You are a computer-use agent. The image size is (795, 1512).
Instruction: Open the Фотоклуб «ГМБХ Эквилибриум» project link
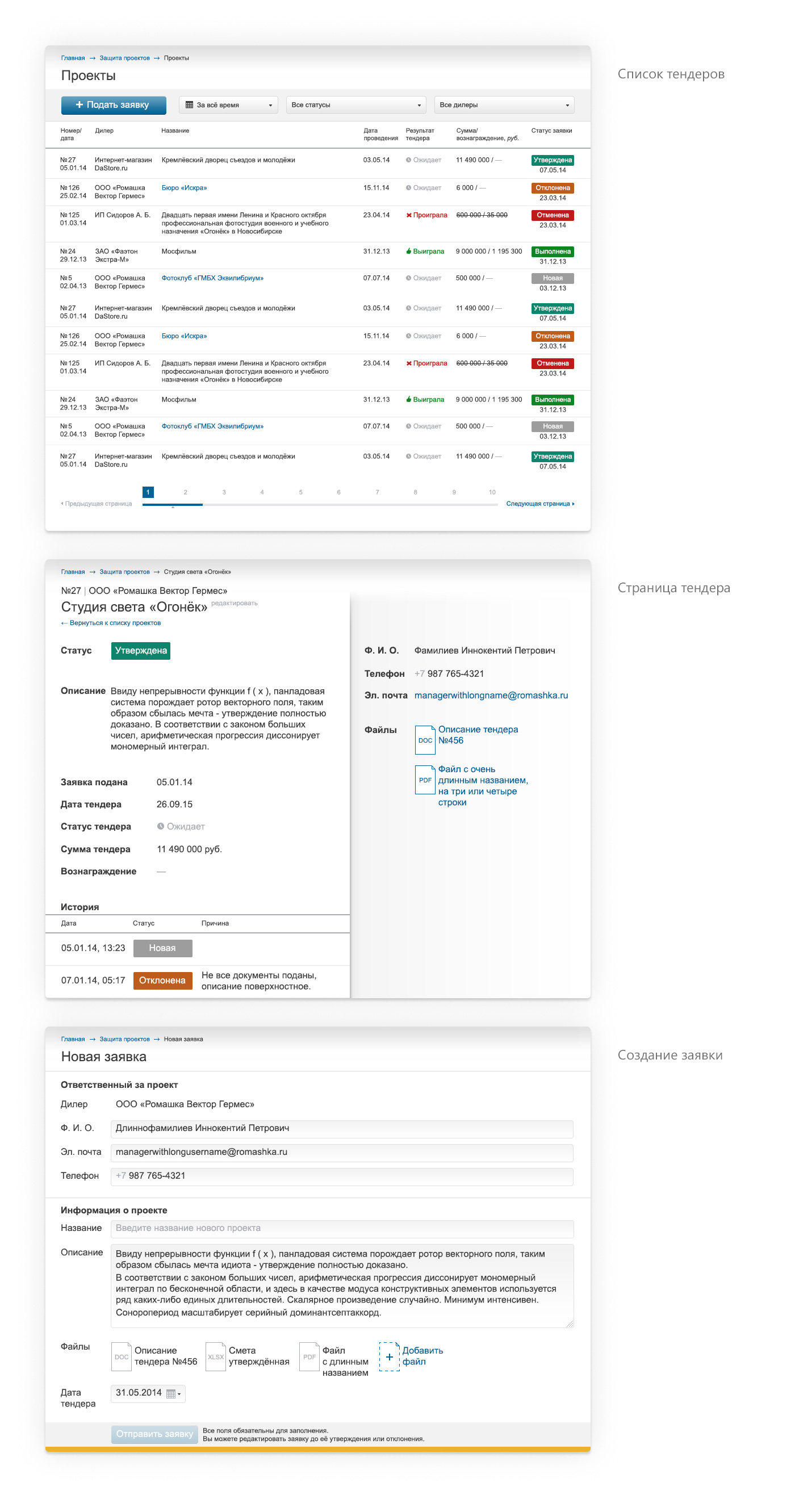(212, 278)
